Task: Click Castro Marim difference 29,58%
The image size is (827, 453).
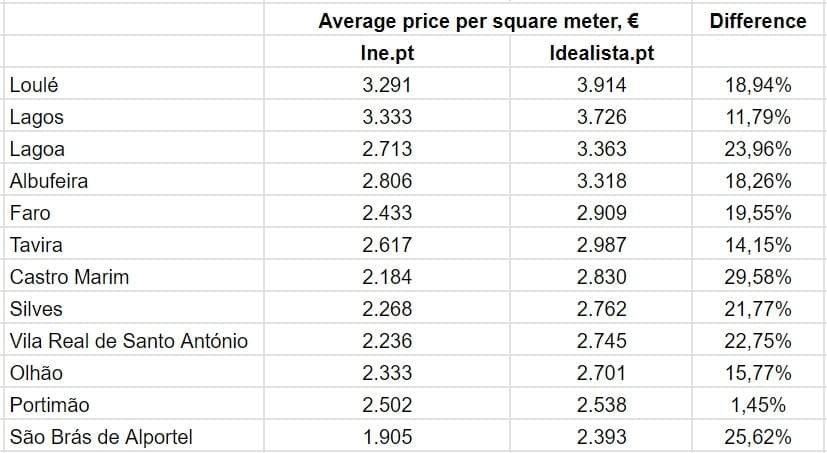Action: 757,277
